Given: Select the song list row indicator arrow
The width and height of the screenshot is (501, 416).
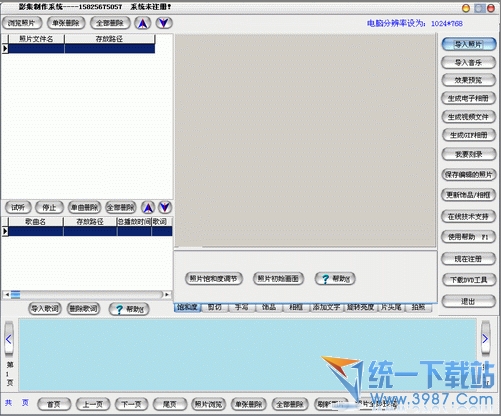Looking at the screenshot, I should point(5,231).
